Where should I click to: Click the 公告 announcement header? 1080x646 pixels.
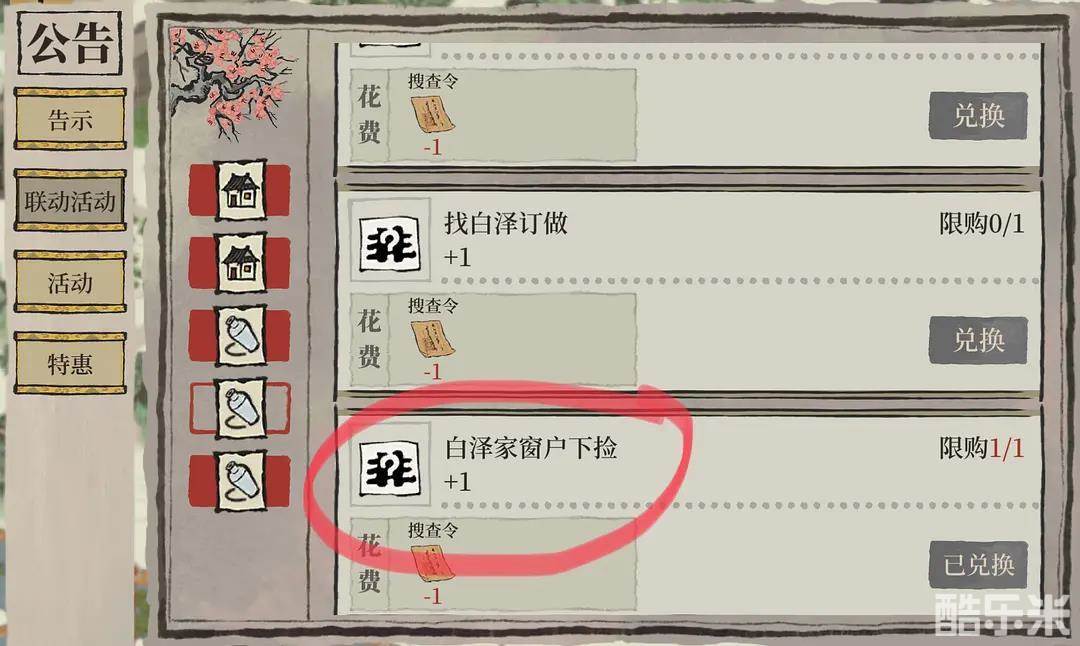[70, 43]
